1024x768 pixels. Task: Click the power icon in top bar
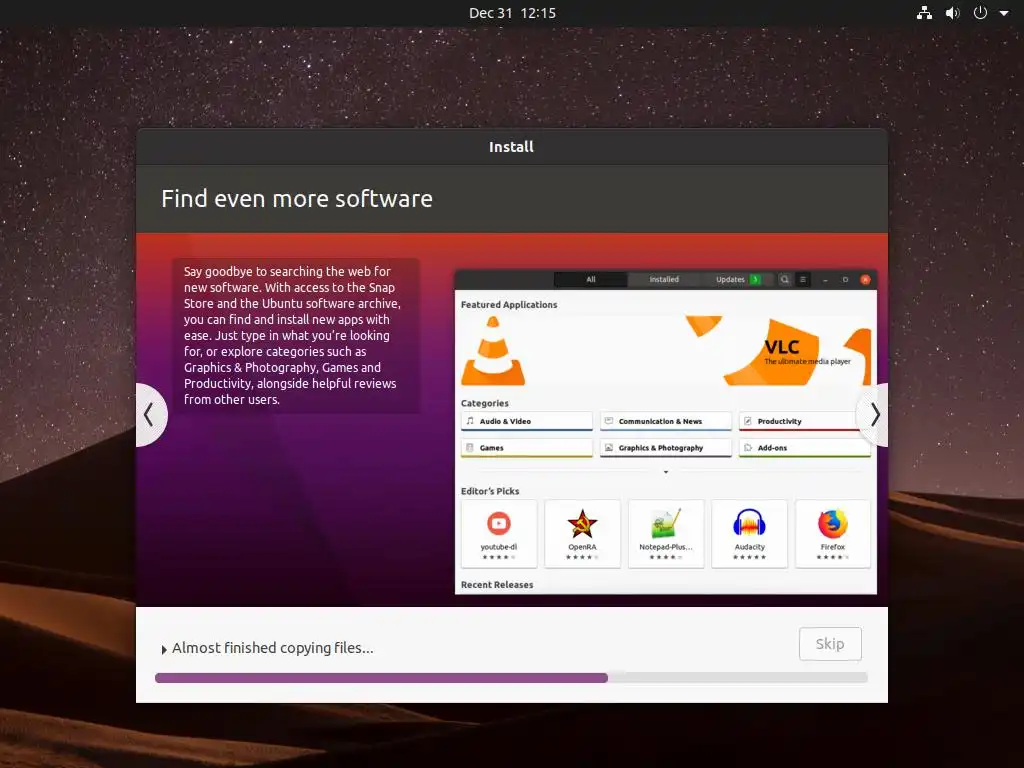click(980, 13)
